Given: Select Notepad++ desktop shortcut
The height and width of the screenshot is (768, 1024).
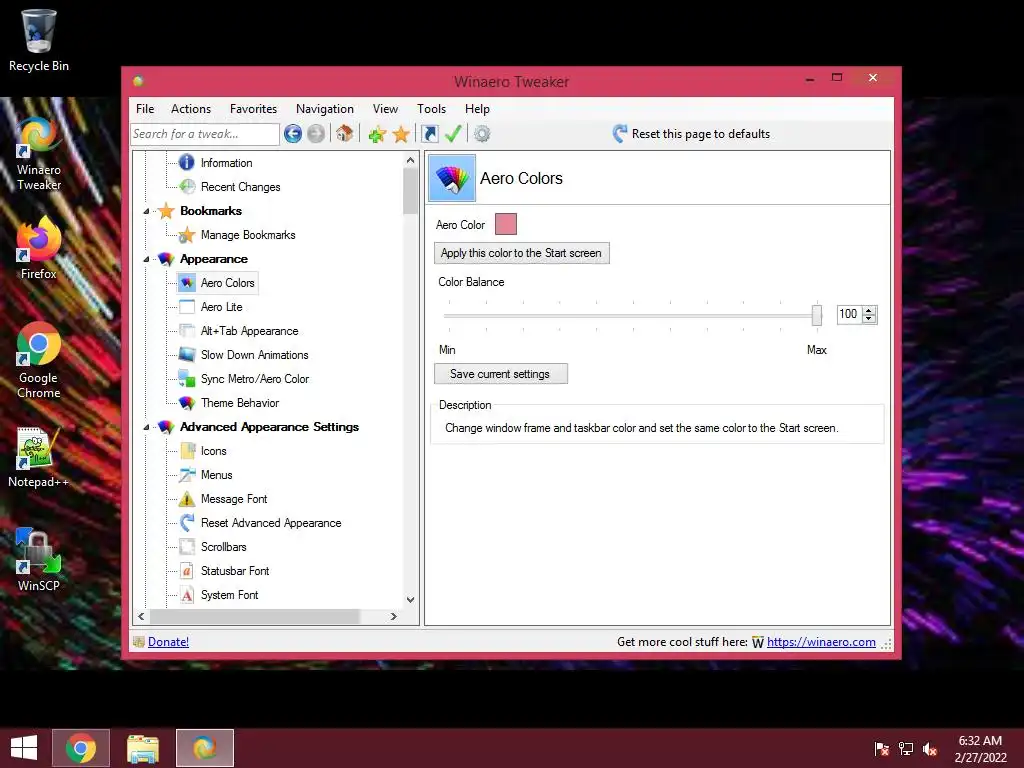Looking at the screenshot, I should [39, 458].
